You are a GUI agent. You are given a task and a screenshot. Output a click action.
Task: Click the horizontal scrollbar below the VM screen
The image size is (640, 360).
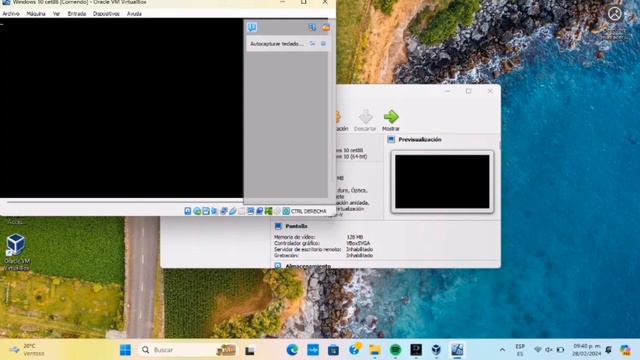(x=125, y=201)
